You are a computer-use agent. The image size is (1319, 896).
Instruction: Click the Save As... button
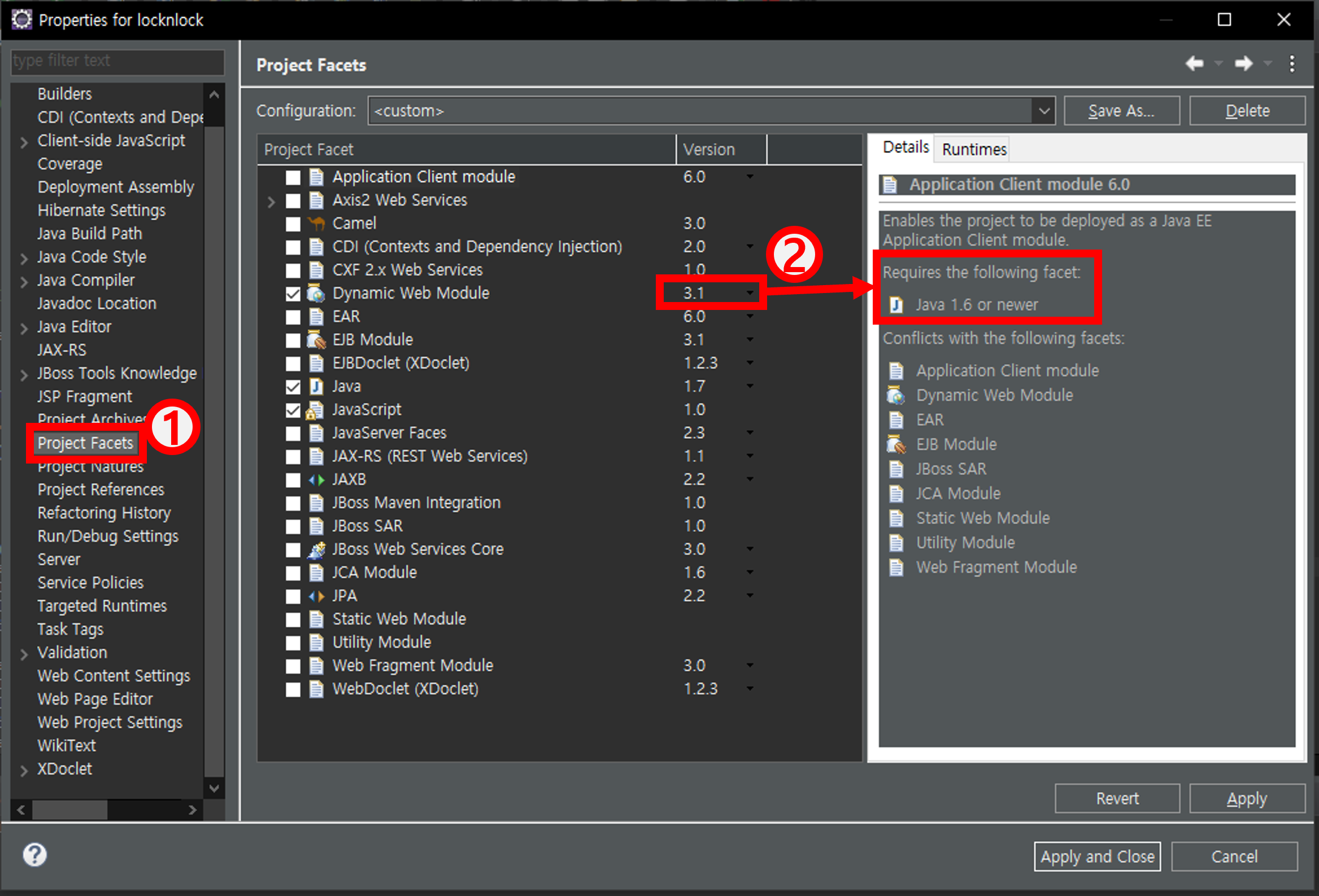[x=1121, y=111]
